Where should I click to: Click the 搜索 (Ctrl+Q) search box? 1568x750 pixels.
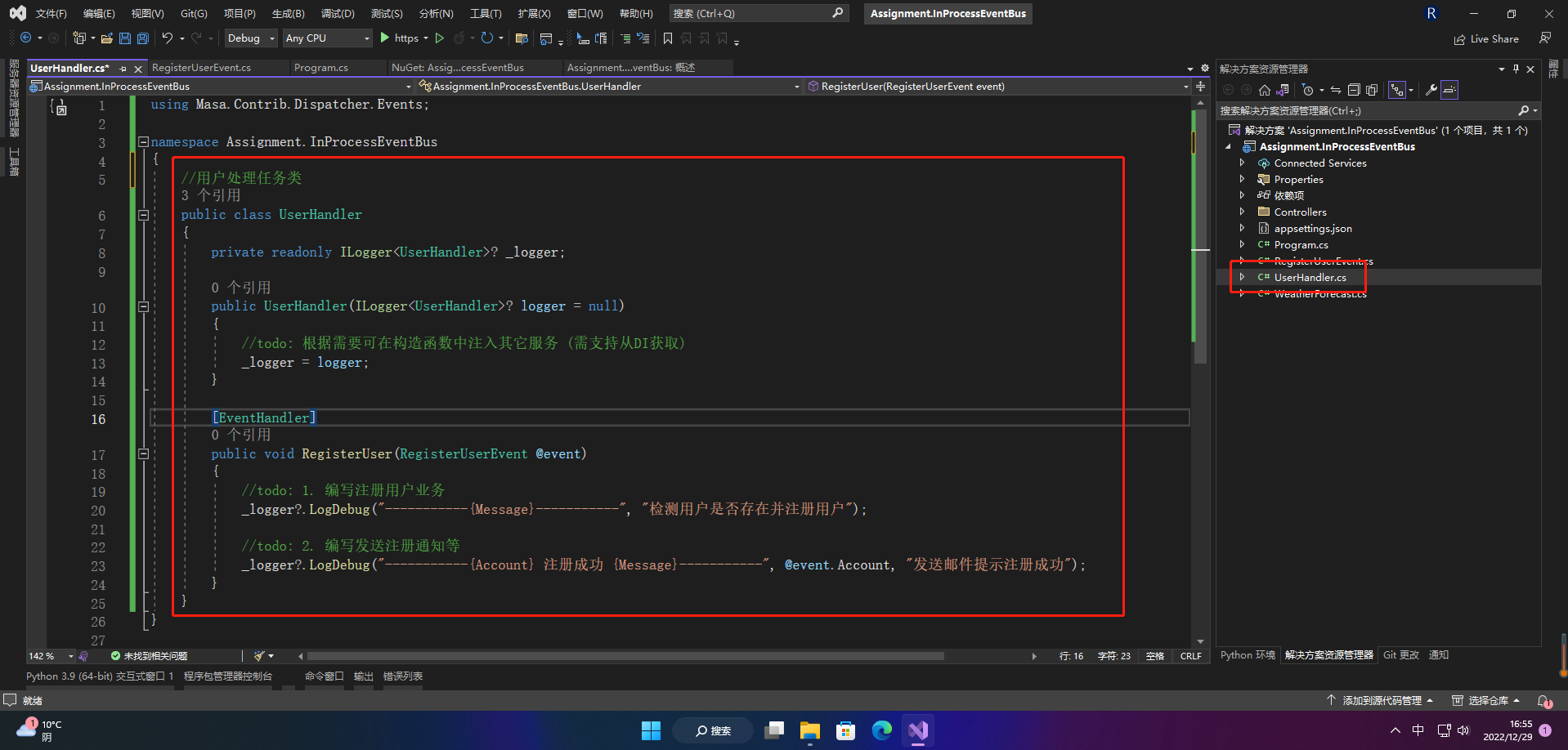click(x=758, y=13)
